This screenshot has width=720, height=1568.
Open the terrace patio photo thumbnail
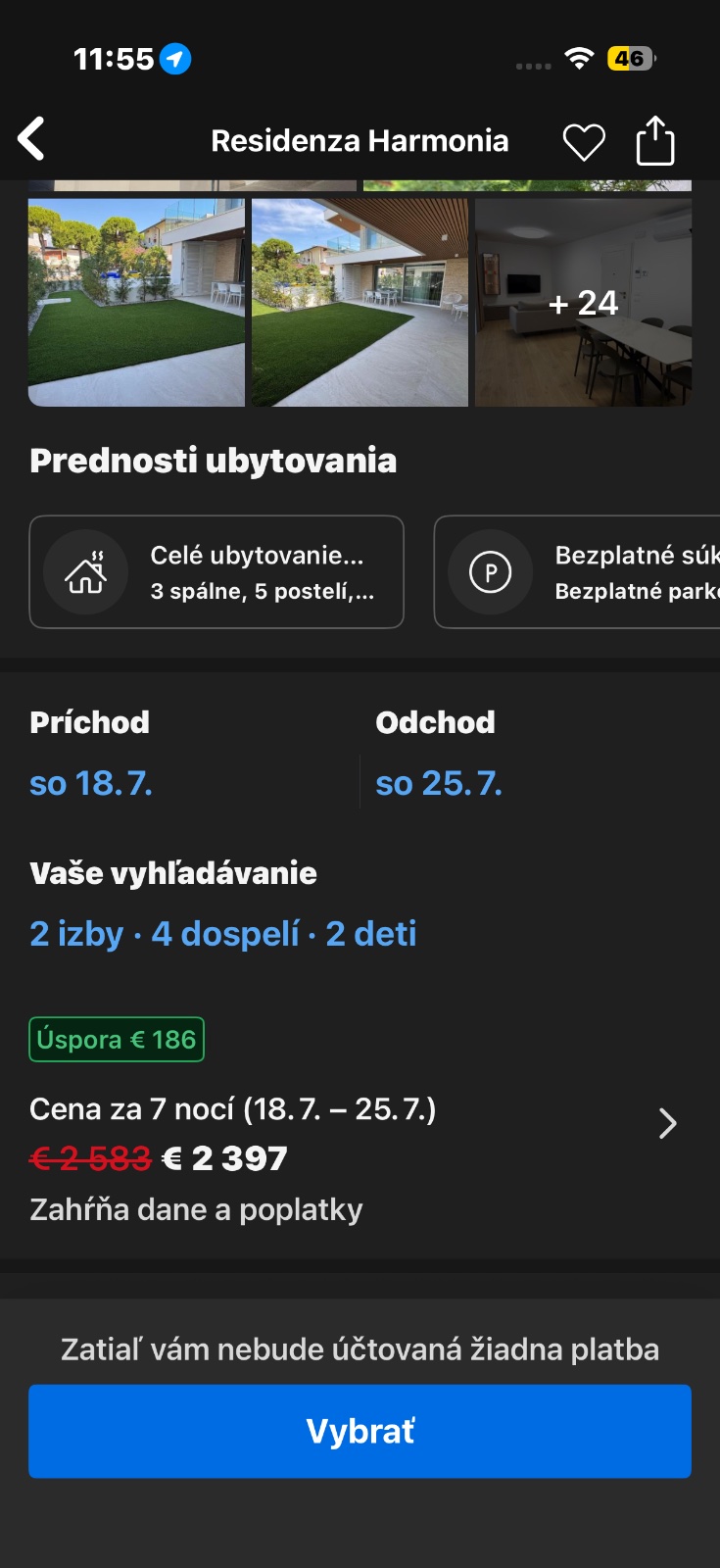(360, 303)
